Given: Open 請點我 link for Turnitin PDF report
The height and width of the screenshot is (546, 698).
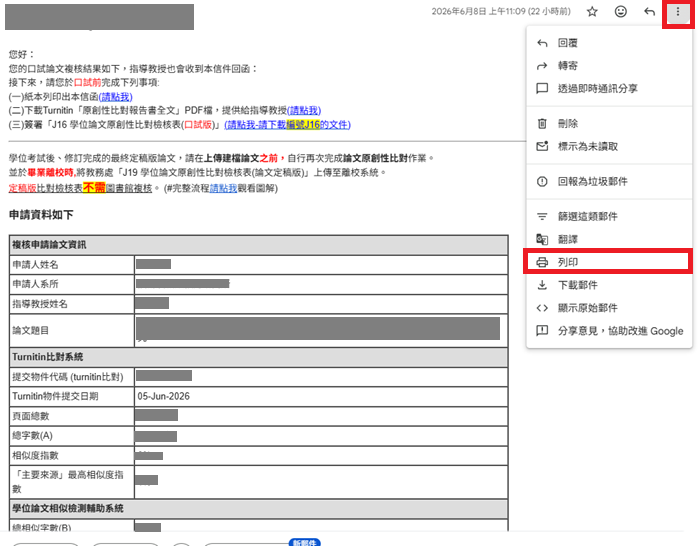Looking at the screenshot, I should point(304,110).
